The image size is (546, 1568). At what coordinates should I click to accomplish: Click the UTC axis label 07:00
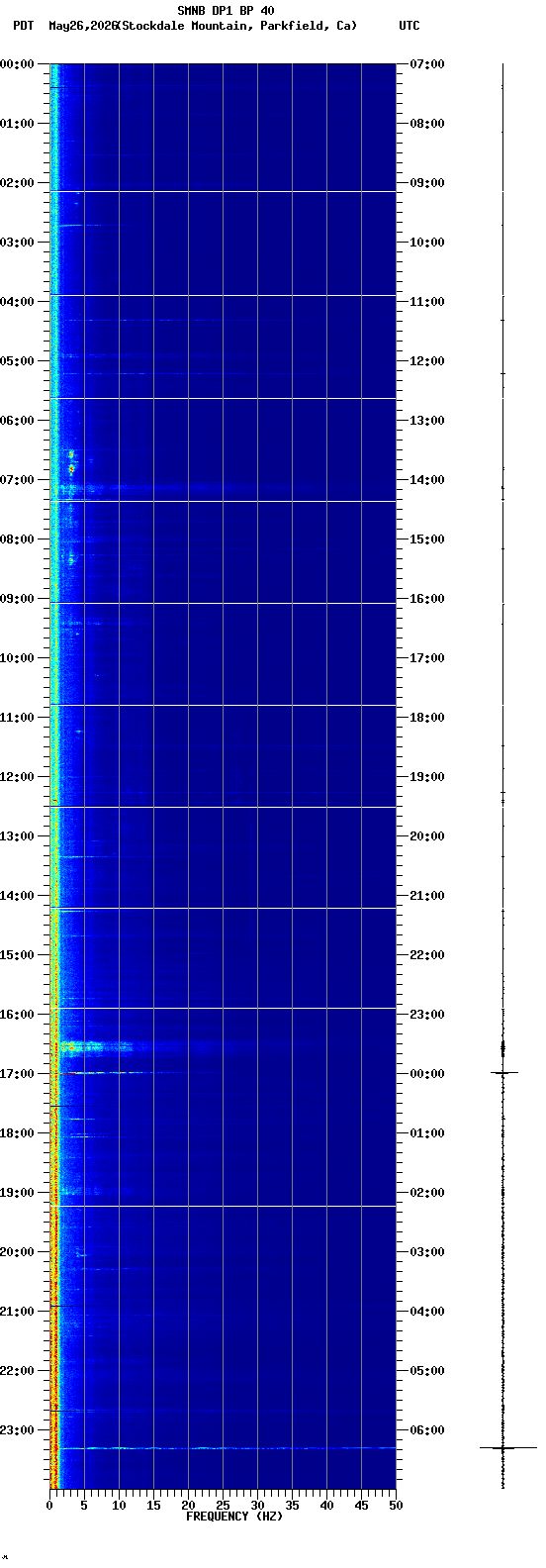coord(427,64)
